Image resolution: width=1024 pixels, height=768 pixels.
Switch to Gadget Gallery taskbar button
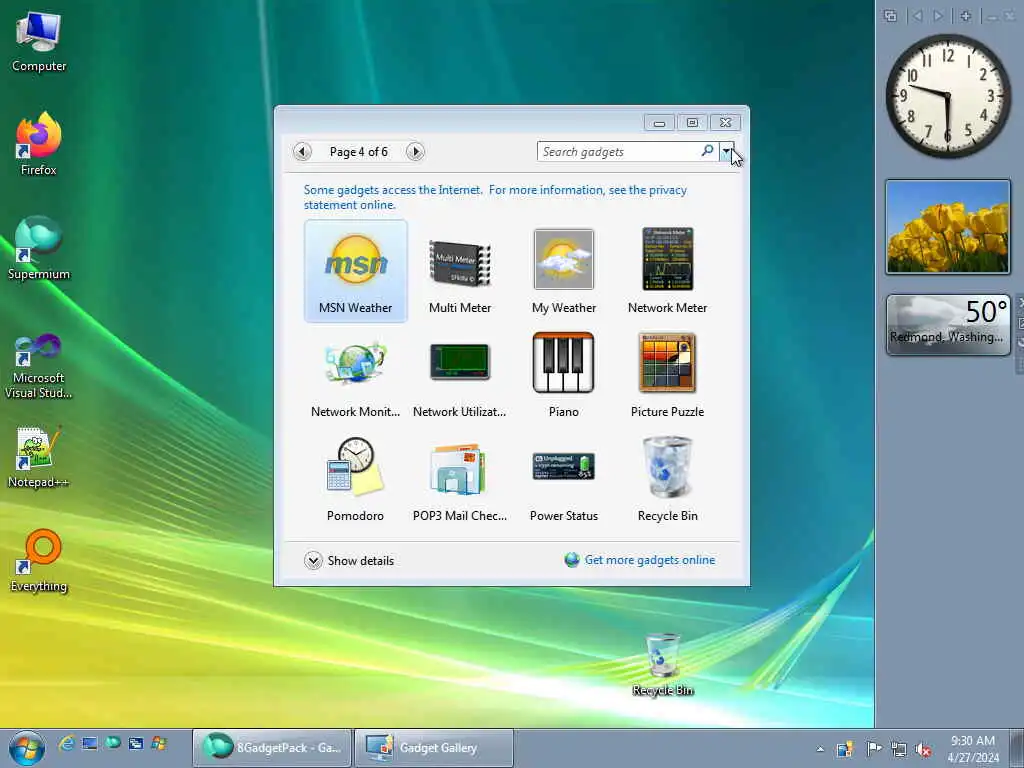(434, 748)
